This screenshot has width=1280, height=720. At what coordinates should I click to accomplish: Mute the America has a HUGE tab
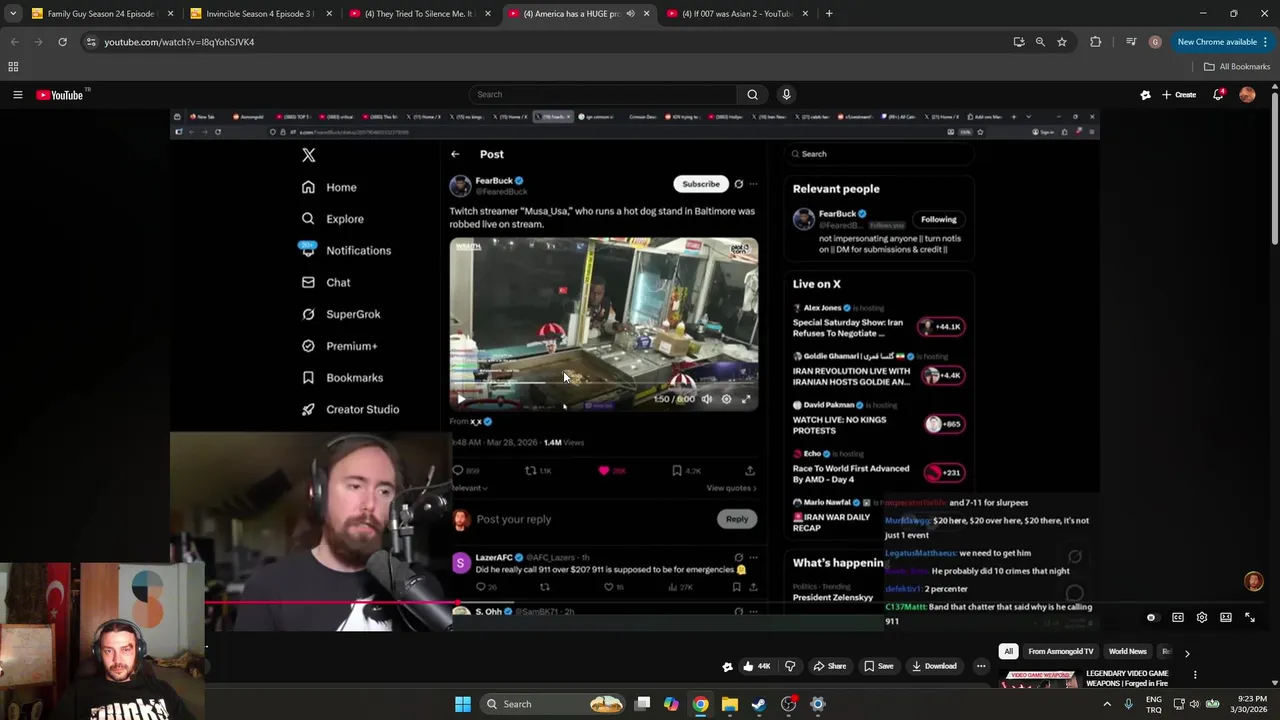[x=630, y=14]
